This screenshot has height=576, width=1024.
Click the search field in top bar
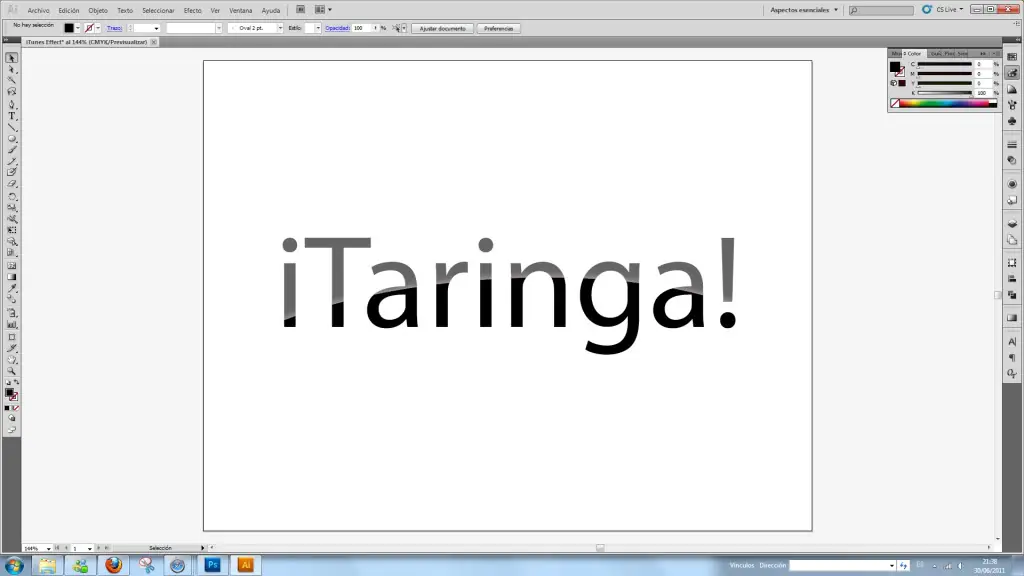click(x=881, y=10)
